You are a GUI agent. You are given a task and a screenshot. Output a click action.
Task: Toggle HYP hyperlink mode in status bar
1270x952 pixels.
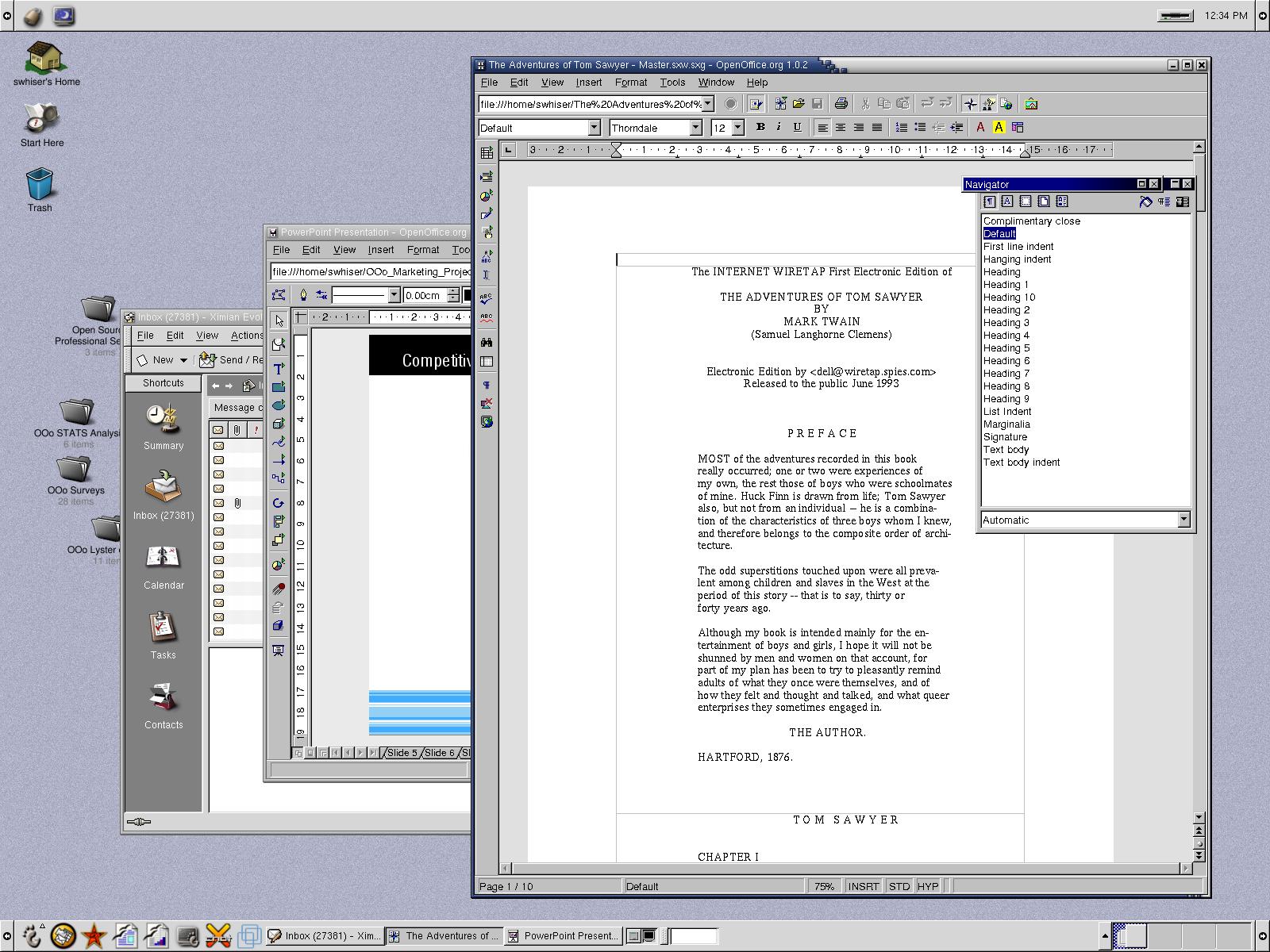coord(927,886)
